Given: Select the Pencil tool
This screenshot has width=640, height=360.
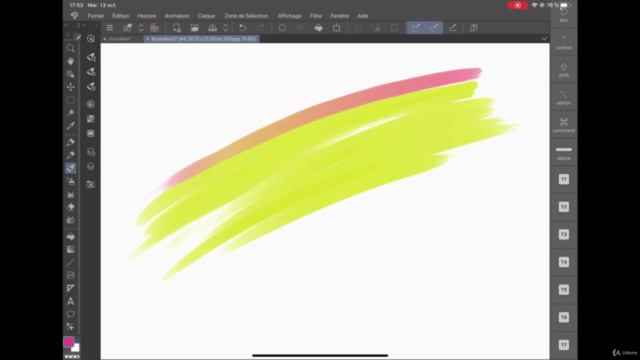Looking at the screenshot, I should click(x=70, y=155).
